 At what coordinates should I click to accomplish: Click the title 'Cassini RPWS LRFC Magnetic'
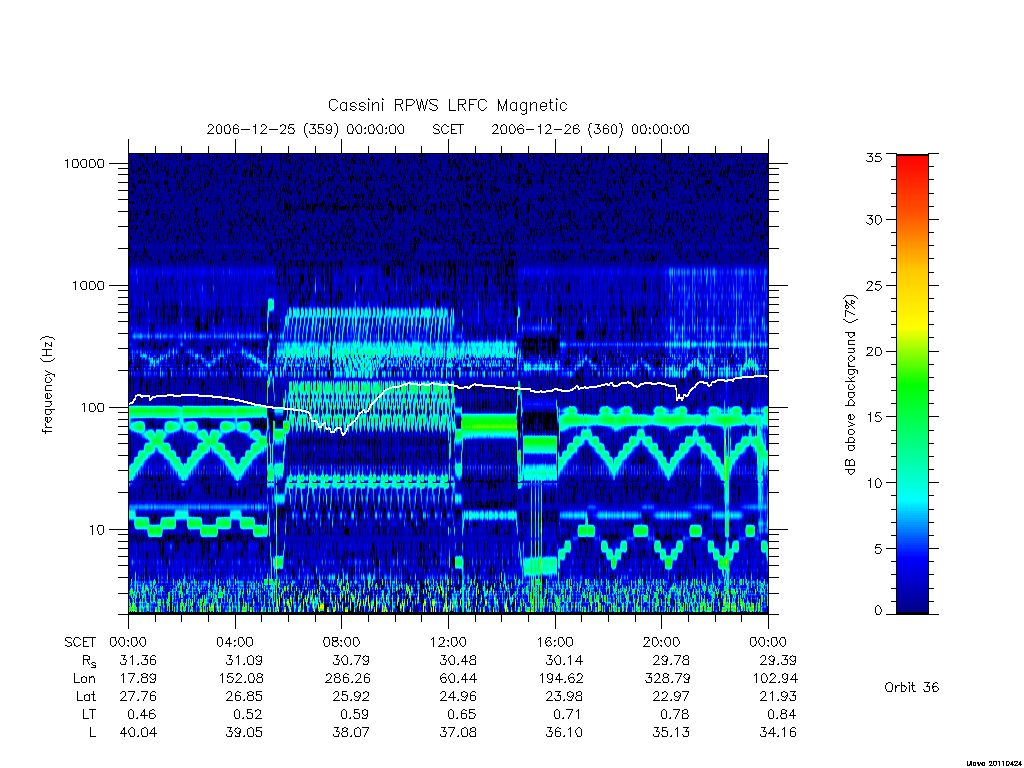447,105
